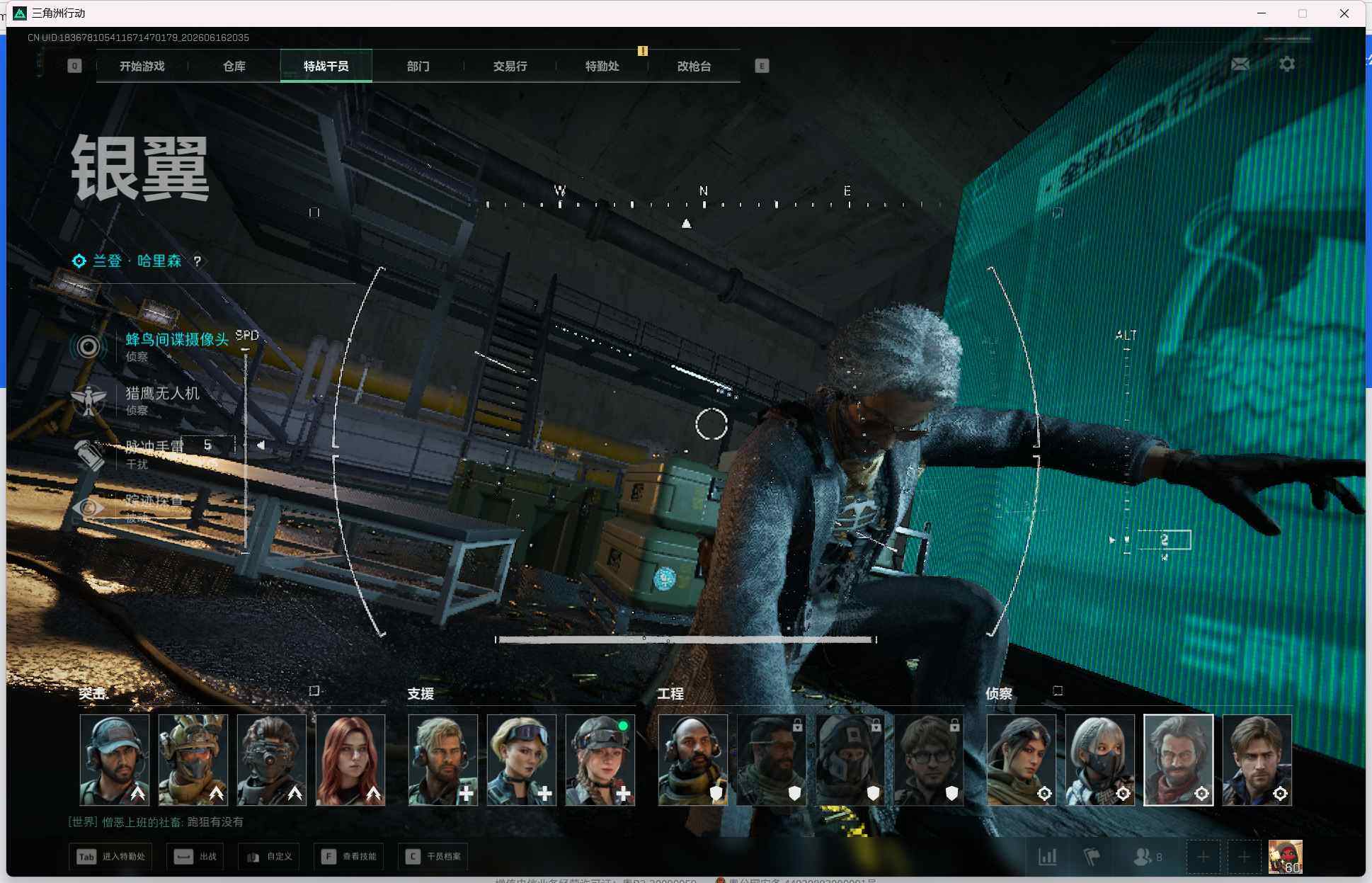The width and height of the screenshot is (1372, 883).
Task: Click the 突击 class heading
Action: tap(93, 694)
